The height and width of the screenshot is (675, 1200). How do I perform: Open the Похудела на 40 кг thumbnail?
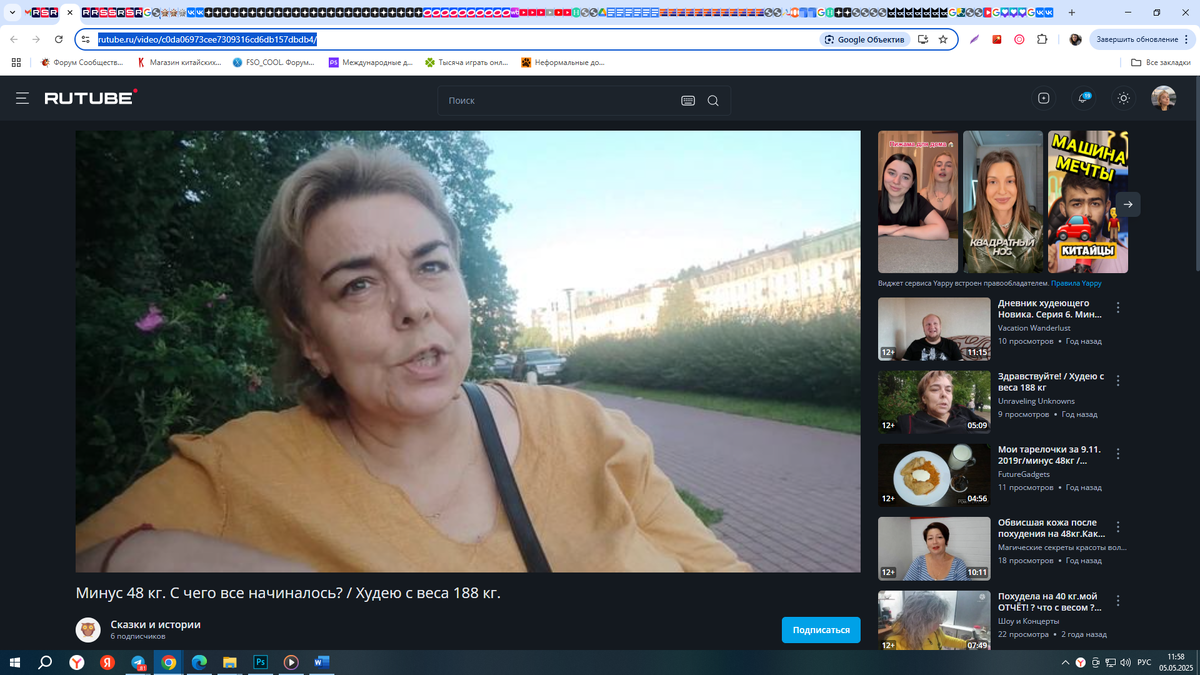pos(934,620)
